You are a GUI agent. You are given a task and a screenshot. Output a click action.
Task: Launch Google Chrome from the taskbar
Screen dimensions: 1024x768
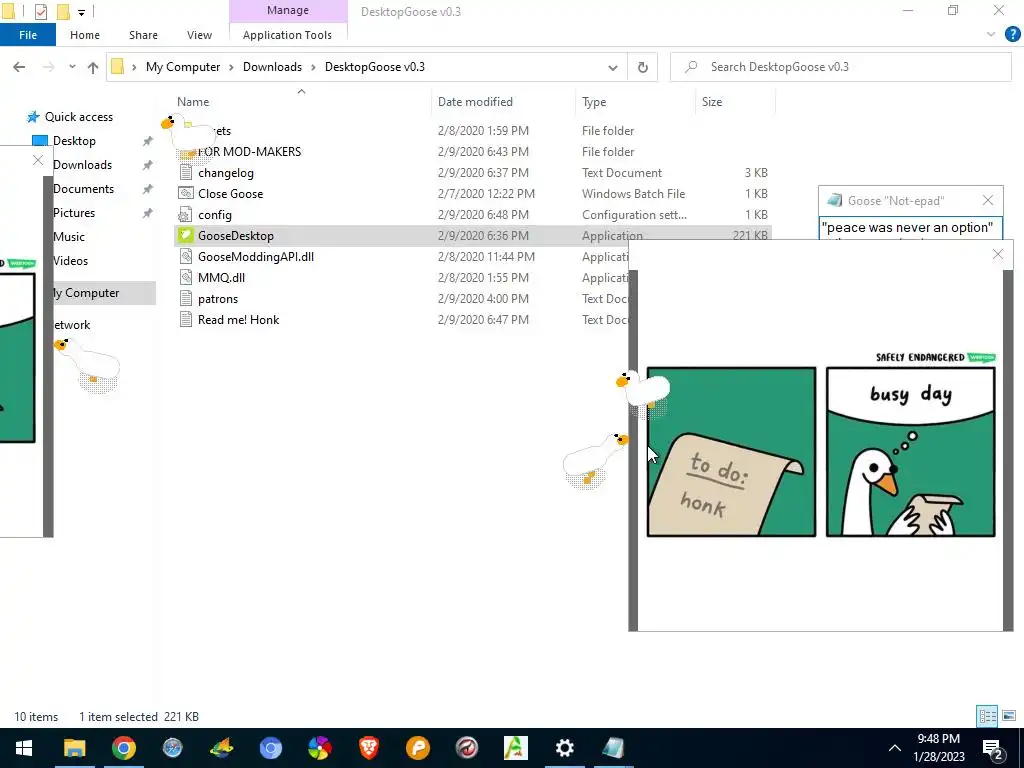click(123, 748)
